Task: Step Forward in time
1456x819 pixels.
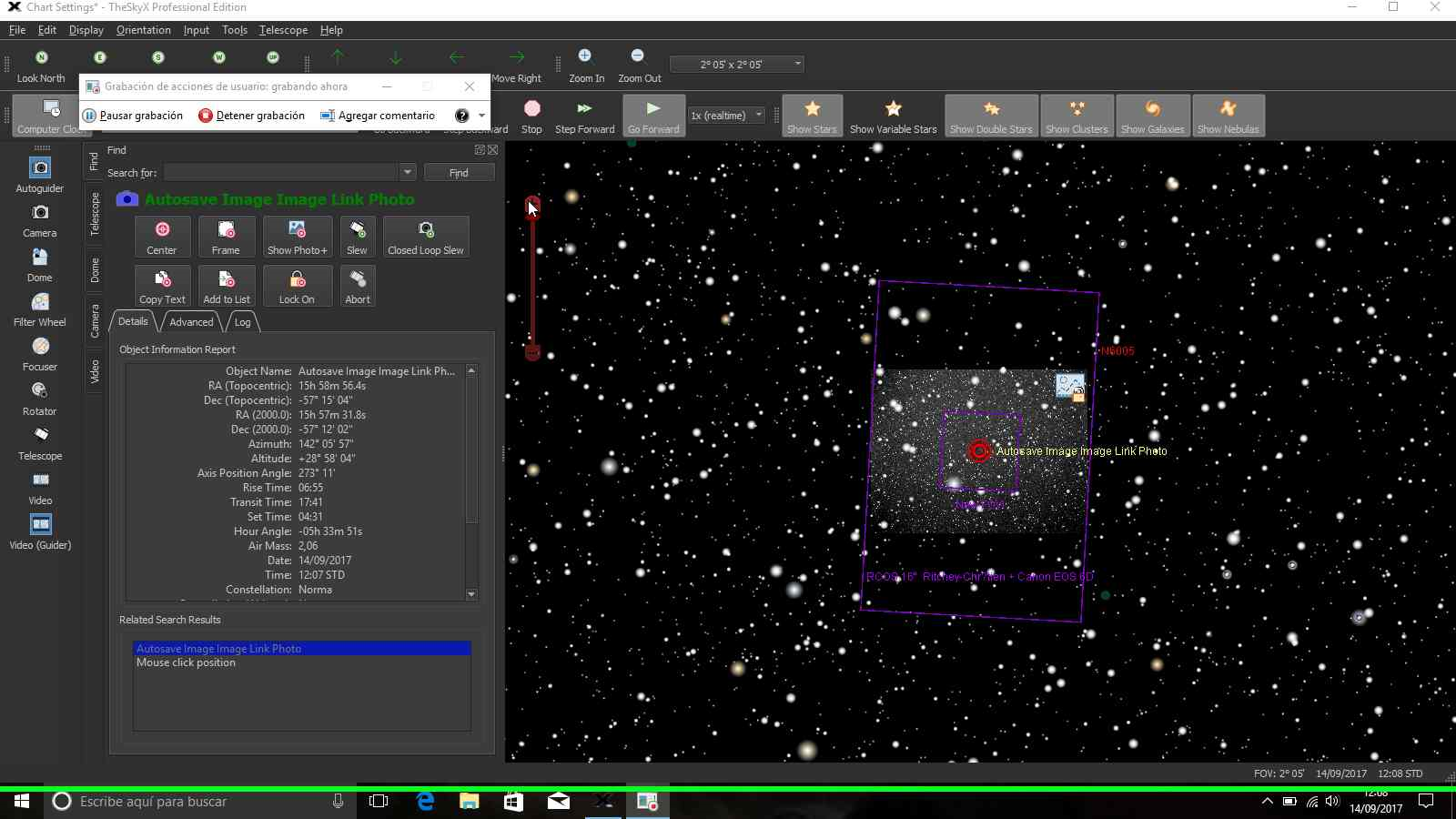Action: pyautogui.click(x=584, y=116)
